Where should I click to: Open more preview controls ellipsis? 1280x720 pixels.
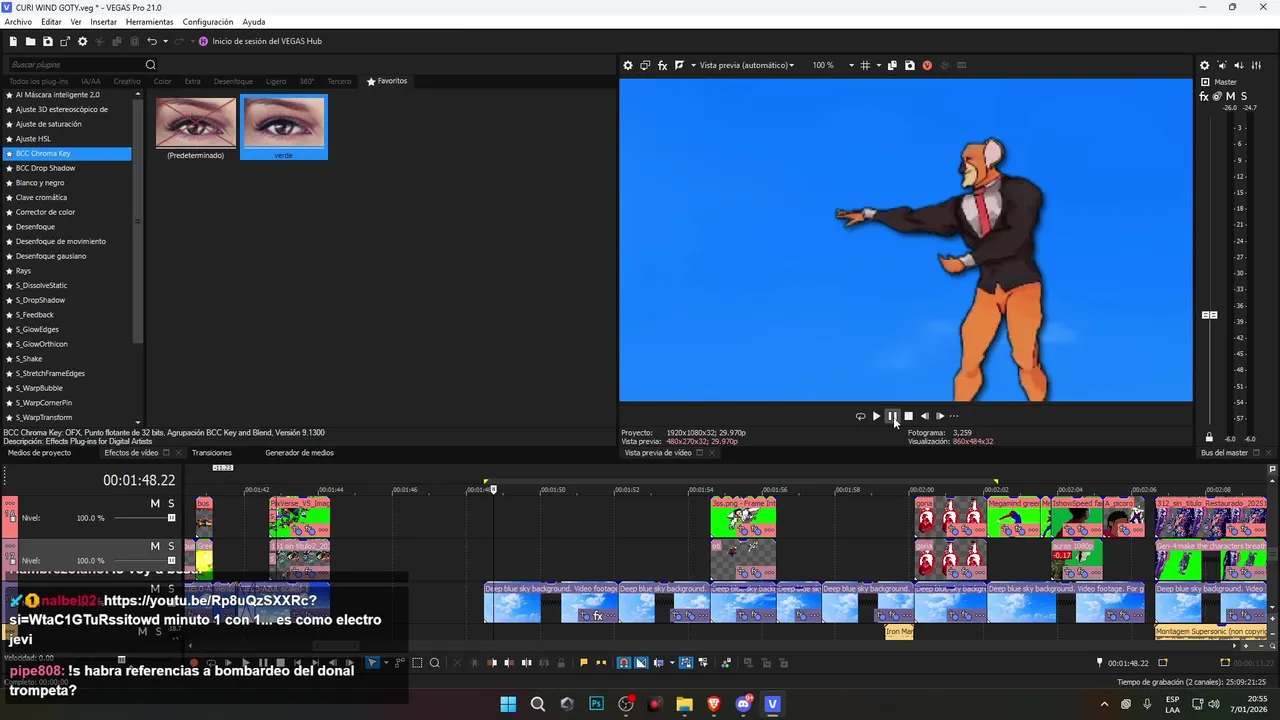point(954,416)
